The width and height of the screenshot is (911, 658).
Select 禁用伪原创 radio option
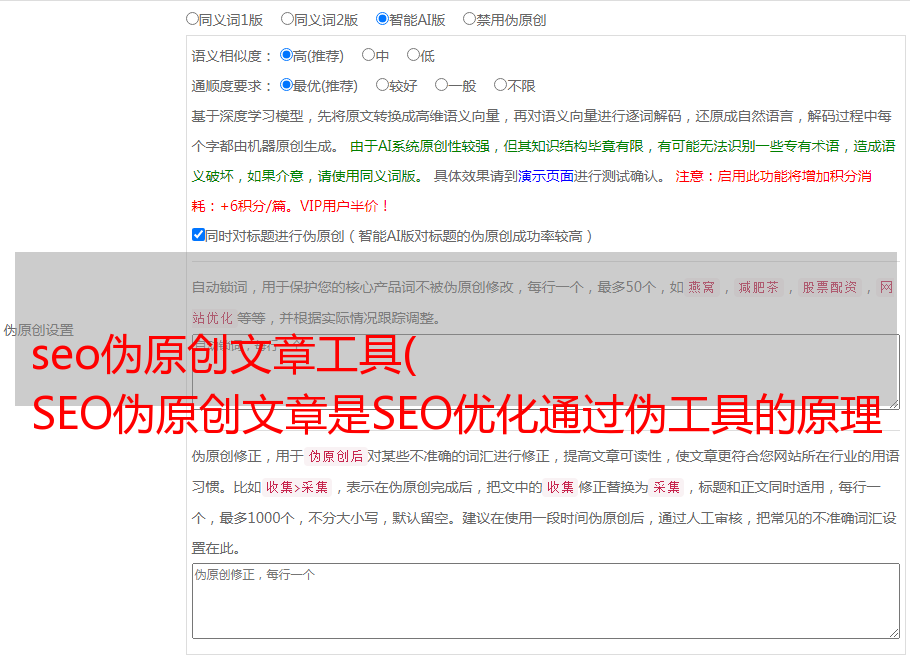[469, 19]
